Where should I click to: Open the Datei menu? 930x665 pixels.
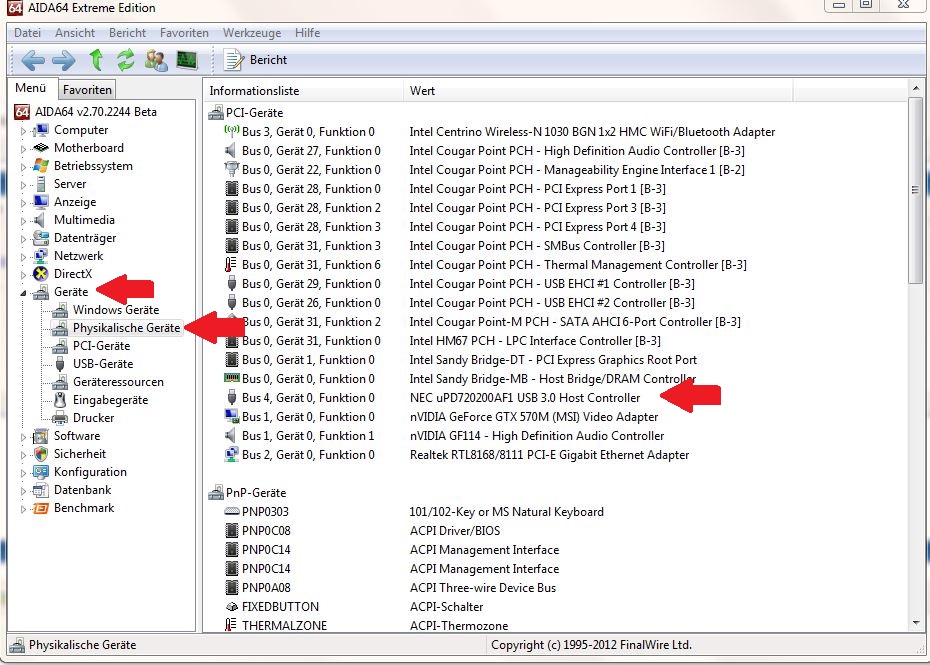(x=27, y=33)
